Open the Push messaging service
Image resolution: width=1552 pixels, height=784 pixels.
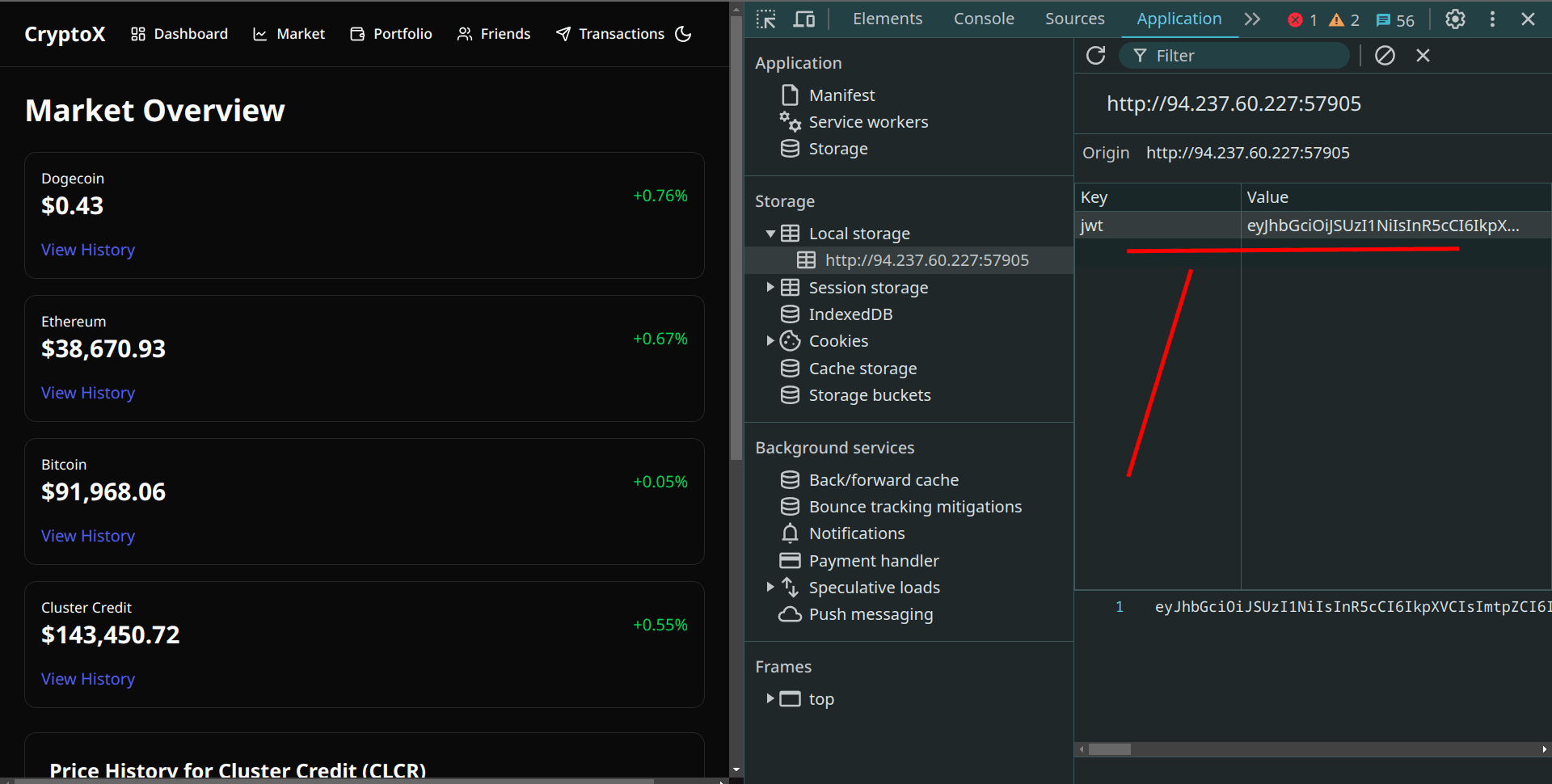click(871, 614)
